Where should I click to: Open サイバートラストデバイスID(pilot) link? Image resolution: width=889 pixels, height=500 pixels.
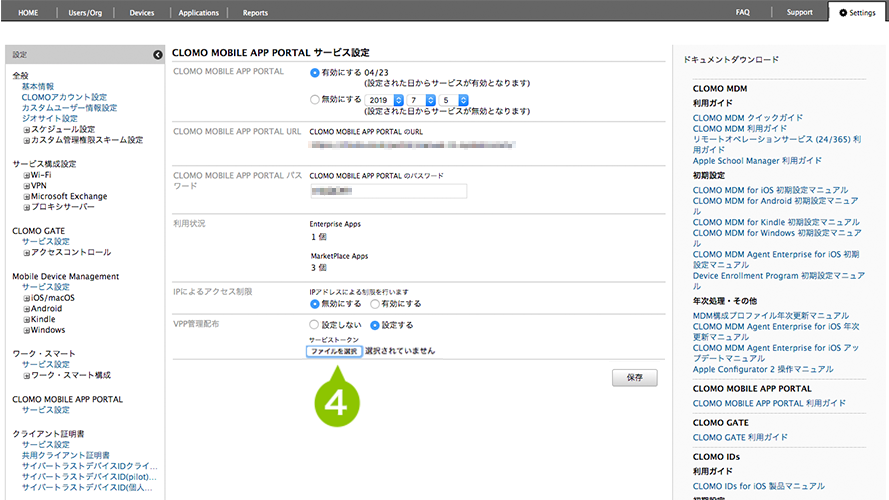90,477
